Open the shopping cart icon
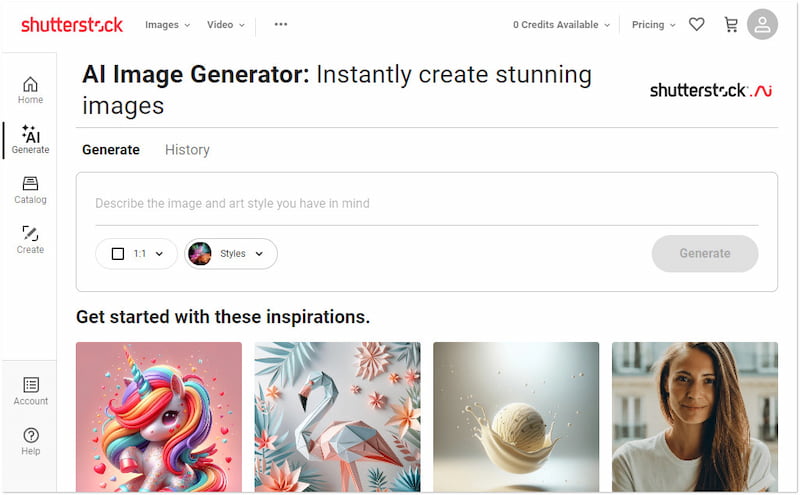 [x=731, y=25]
